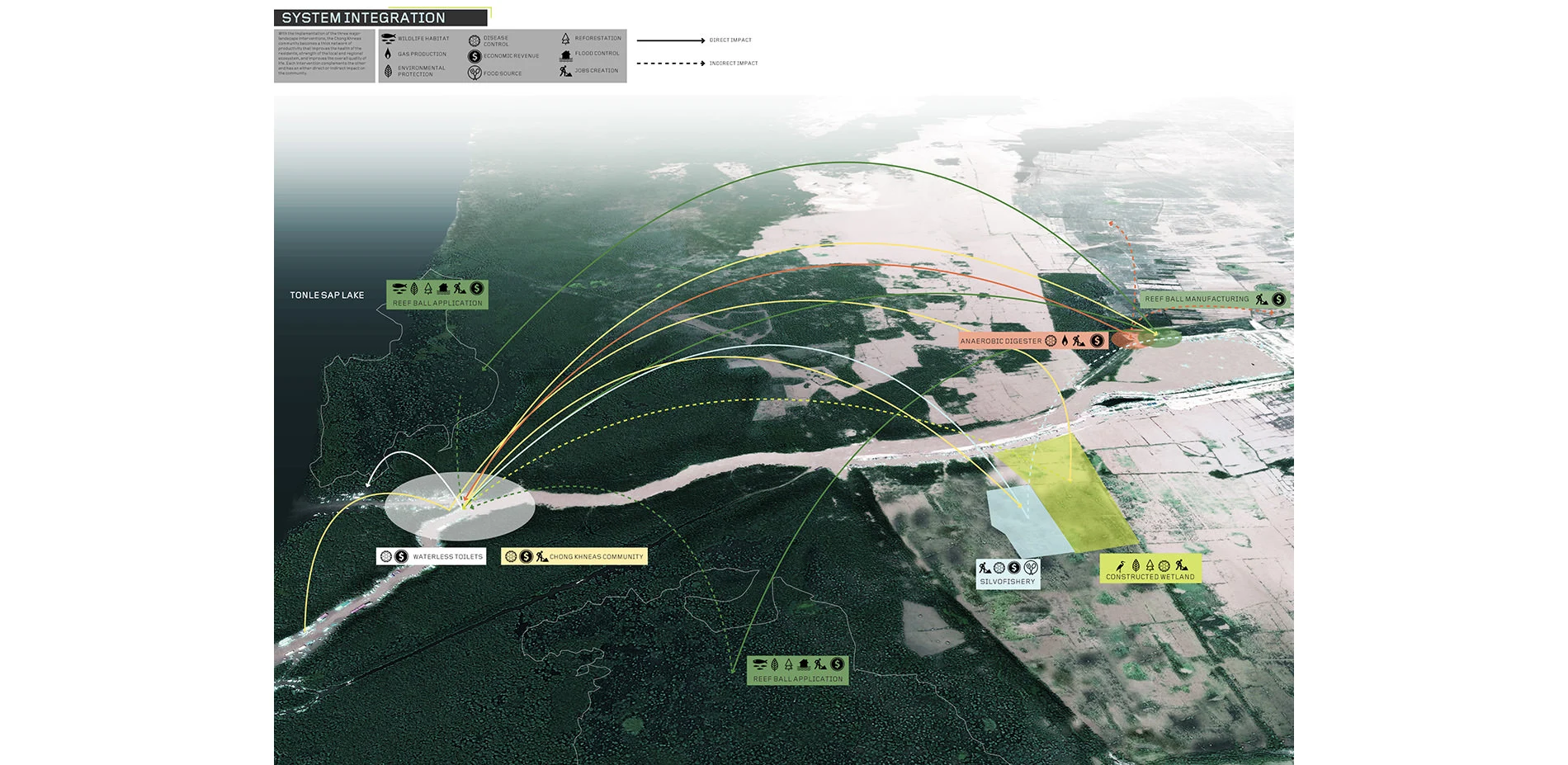Click the flame icon on Anaerobic Digester label
The height and width of the screenshot is (765, 1568).
coord(1065,341)
